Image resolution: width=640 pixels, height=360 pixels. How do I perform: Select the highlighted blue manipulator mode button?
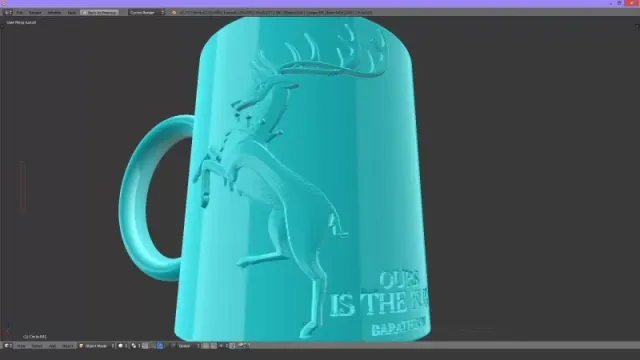pos(160,346)
